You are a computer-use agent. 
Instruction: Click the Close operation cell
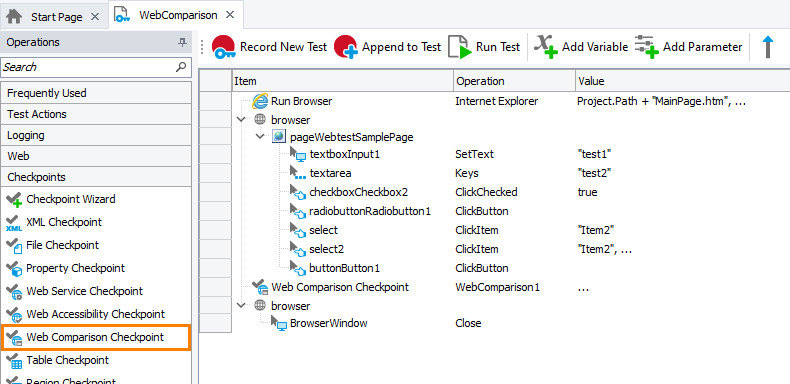[468, 324]
